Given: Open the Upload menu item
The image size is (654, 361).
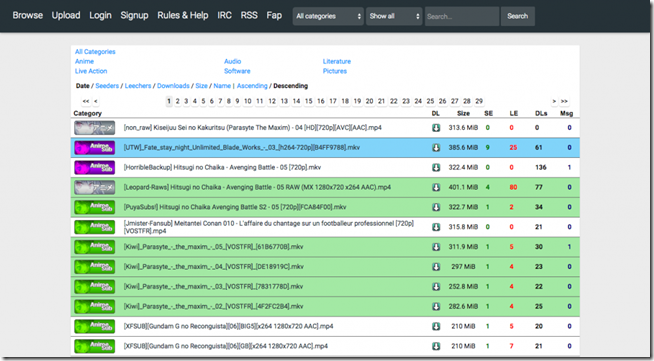Looking at the screenshot, I should tap(66, 15).
